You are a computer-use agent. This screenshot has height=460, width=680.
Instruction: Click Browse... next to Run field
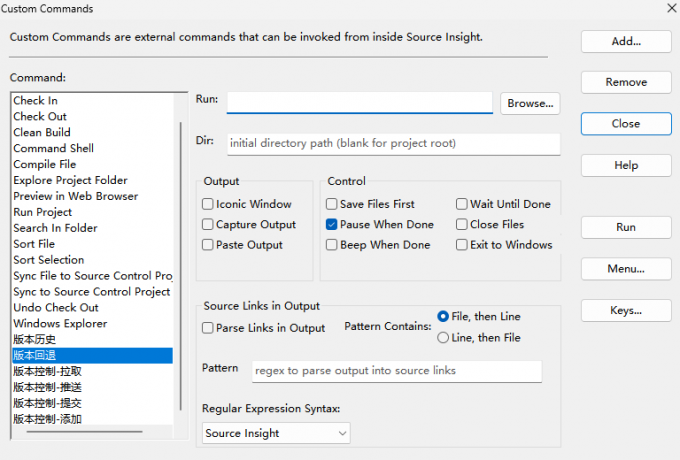click(x=530, y=103)
